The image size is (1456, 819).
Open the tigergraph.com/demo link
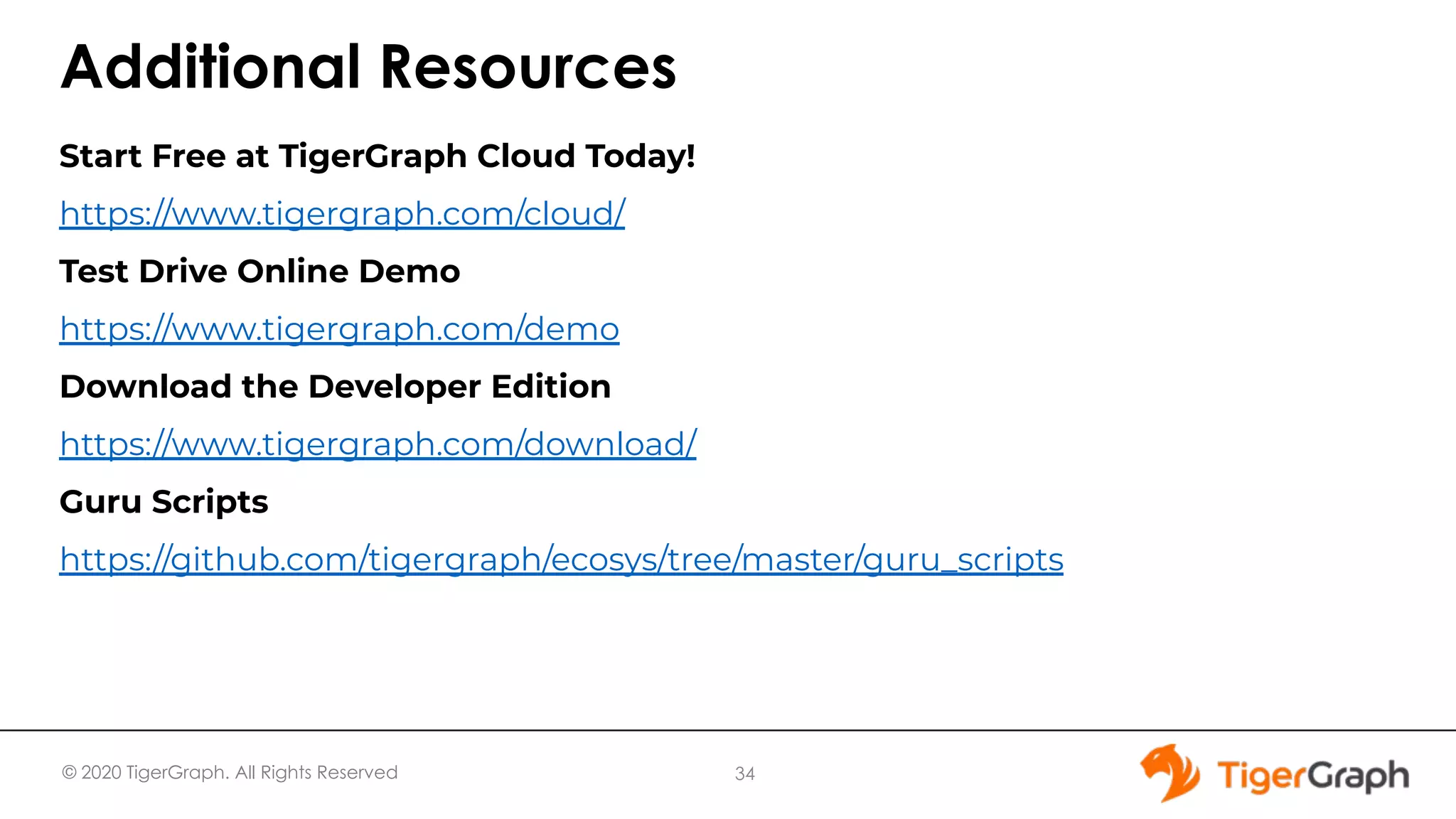[339, 328]
